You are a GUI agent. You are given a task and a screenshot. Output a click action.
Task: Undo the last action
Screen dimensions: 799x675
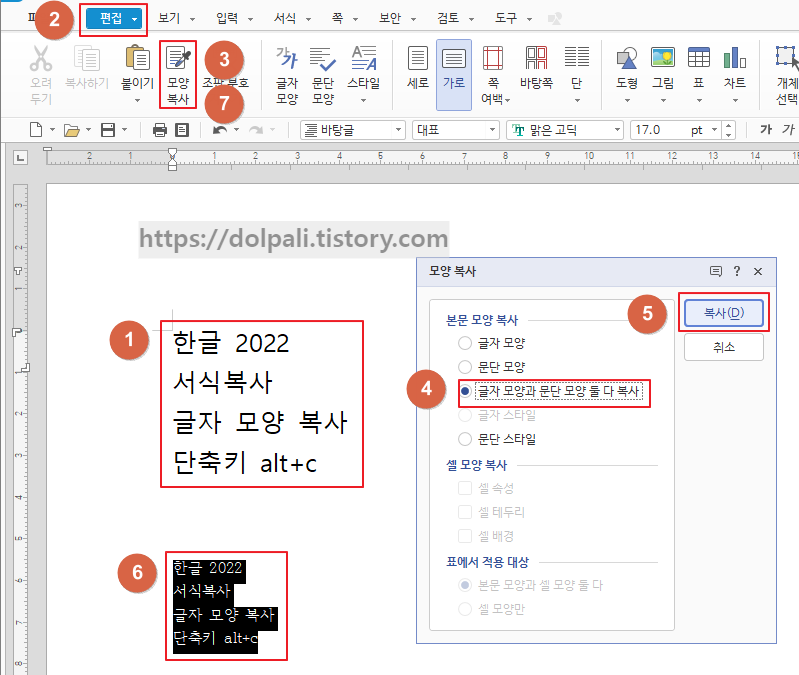pos(220,130)
